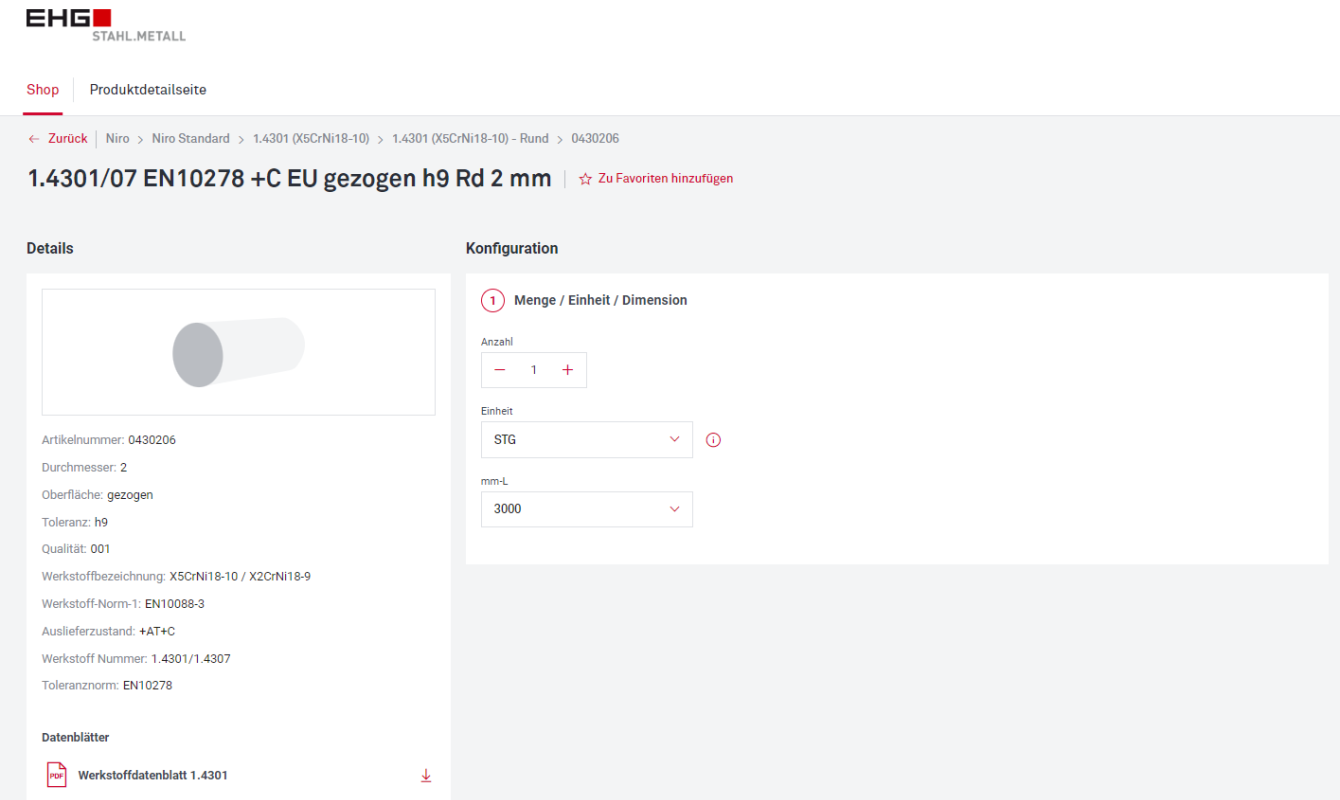Open the Produktdetailseite tab
This screenshot has height=800, width=1340.
(148, 90)
